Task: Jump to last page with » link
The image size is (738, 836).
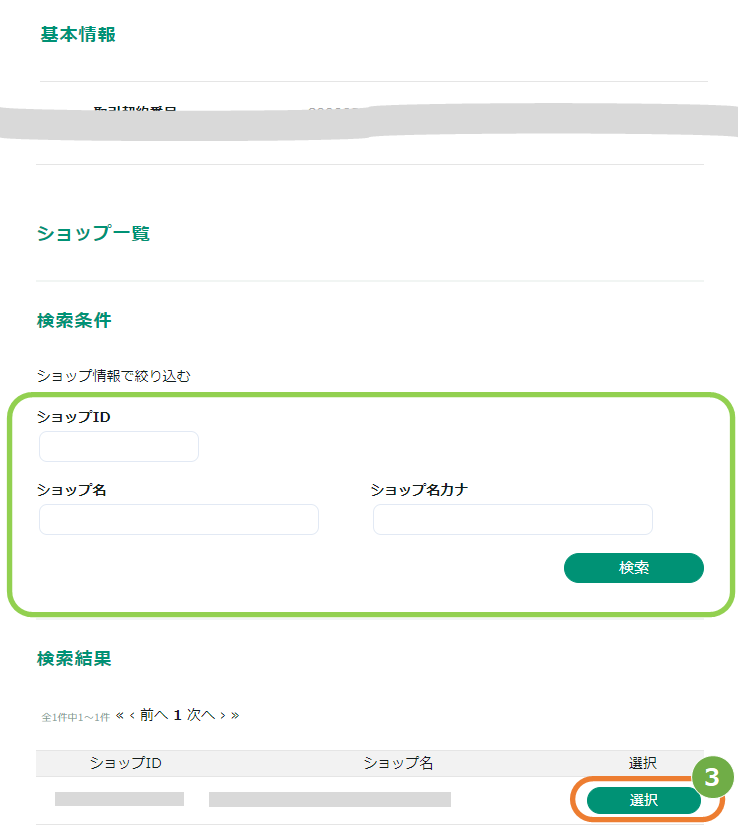Action: pyautogui.click(x=235, y=715)
